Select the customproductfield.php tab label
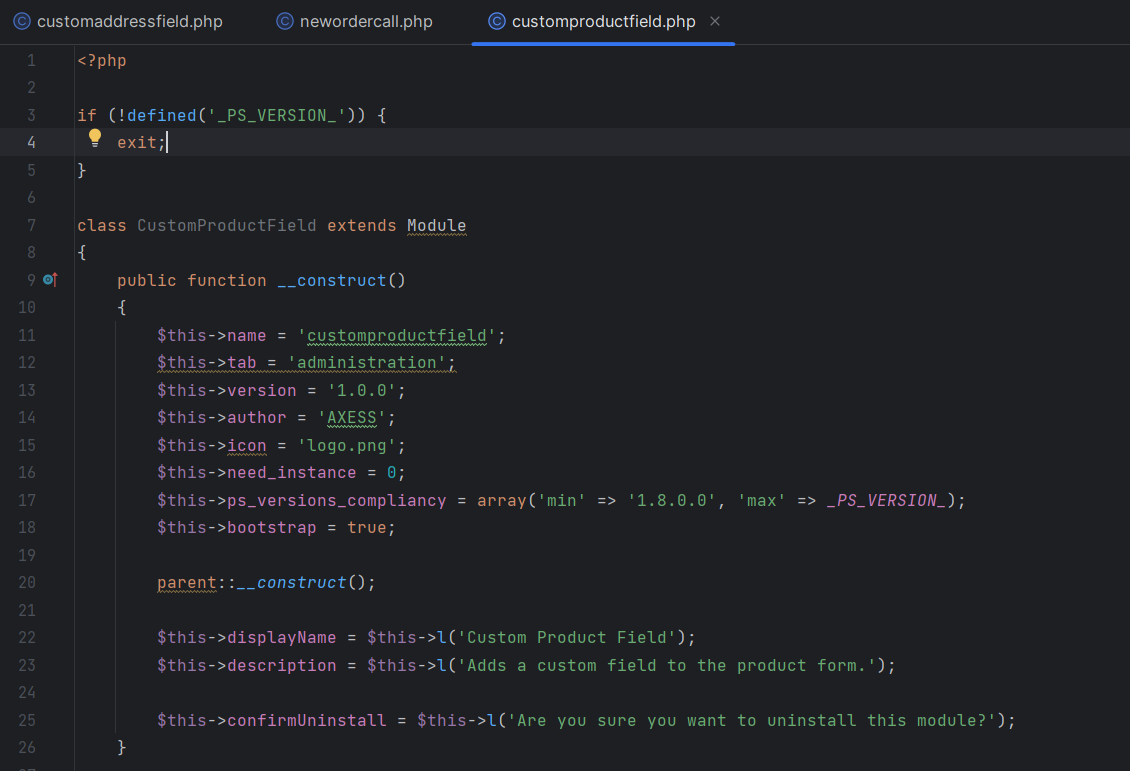The image size is (1130, 771). [x=603, y=21]
